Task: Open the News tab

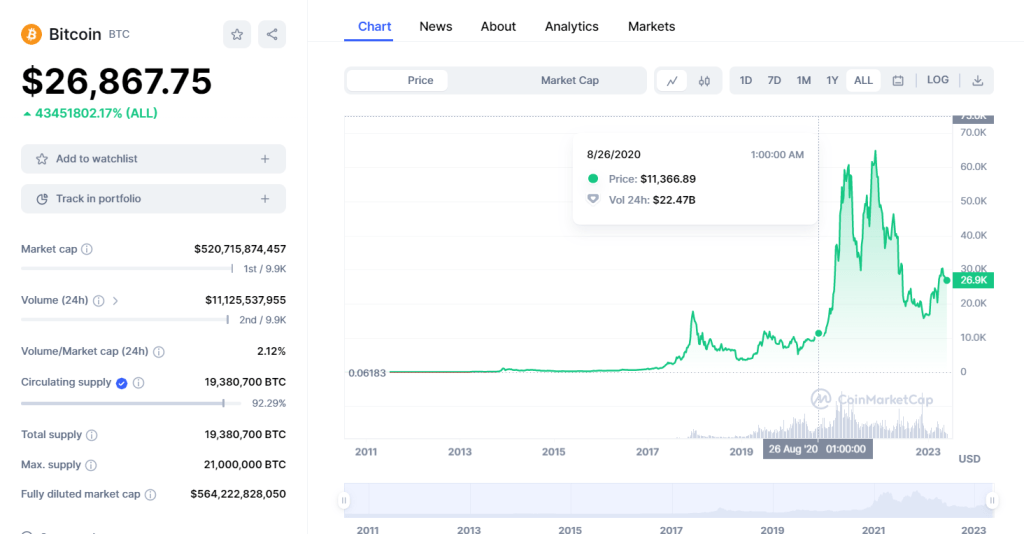Action: pos(436,27)
